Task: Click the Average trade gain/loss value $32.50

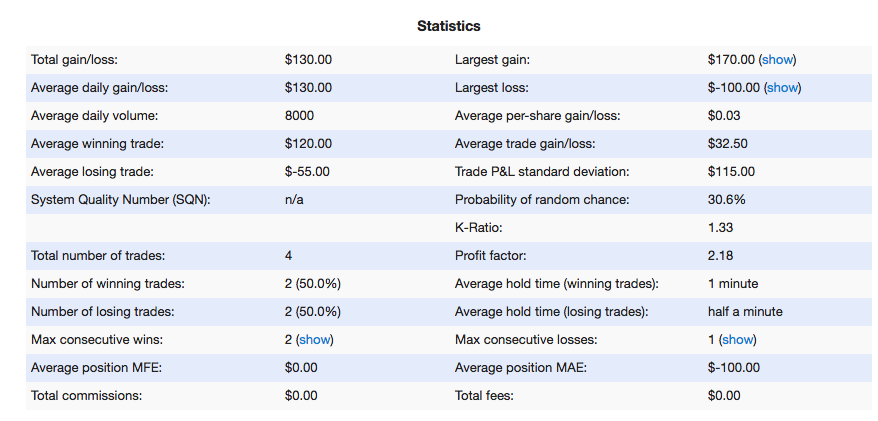Action: coord(727,144)
